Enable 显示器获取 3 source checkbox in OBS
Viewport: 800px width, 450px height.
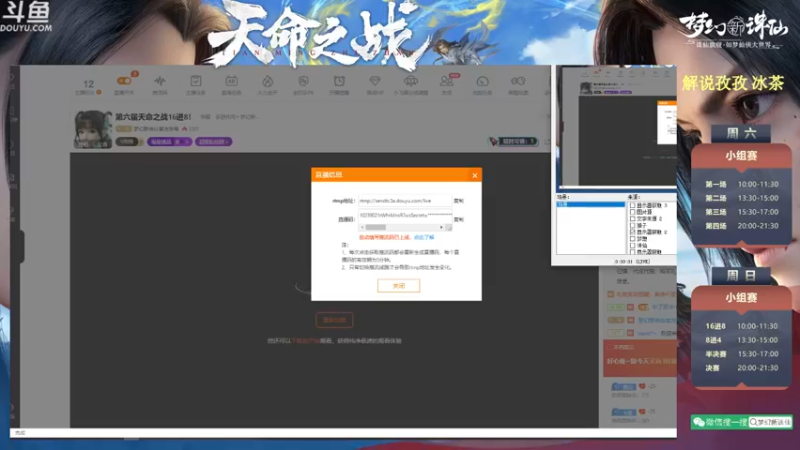pyautogui.click(x=632, y=205)
